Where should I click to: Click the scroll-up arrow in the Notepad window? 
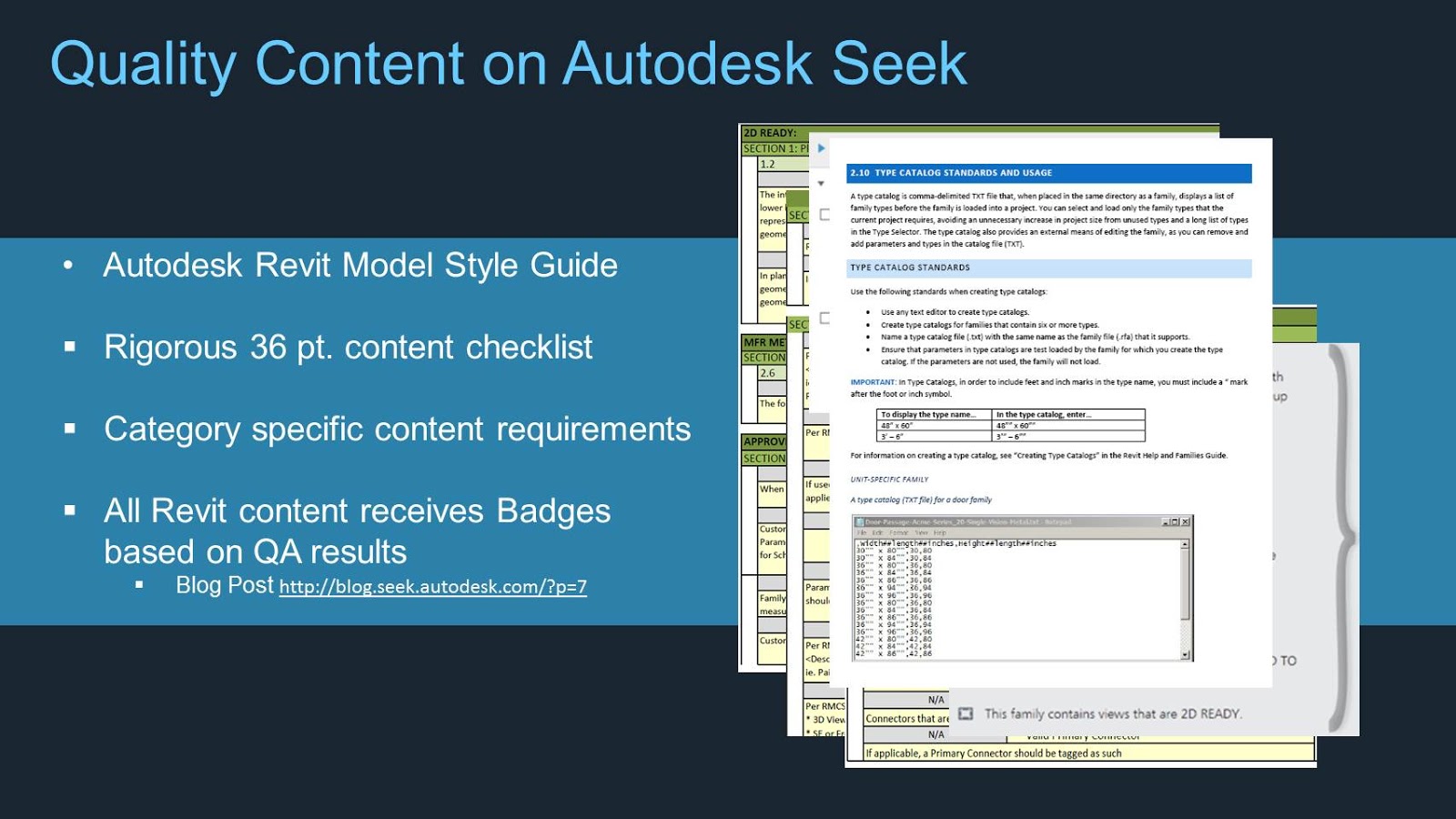click(x=1186, y=543)
